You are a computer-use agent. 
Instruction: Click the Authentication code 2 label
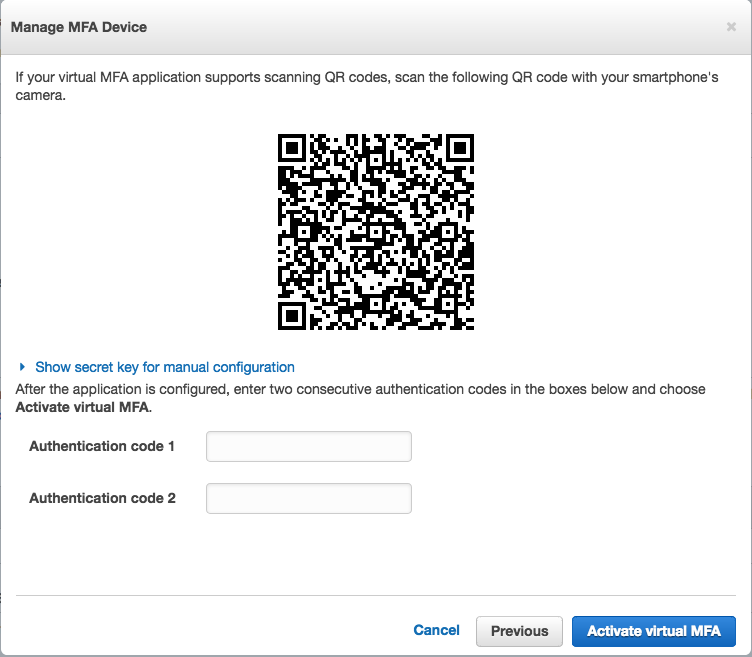click(x=102, y=498)
